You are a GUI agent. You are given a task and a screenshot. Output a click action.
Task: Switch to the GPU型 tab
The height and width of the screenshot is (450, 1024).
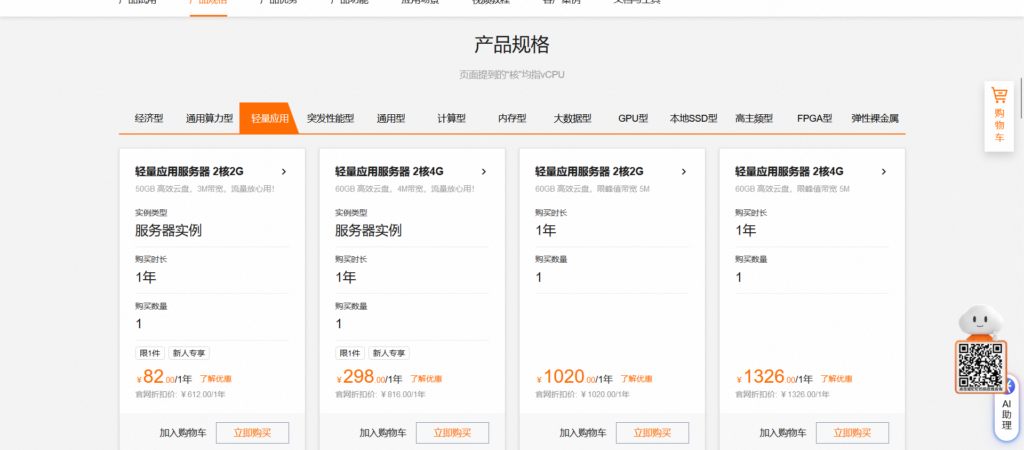[x=633, y=118]
